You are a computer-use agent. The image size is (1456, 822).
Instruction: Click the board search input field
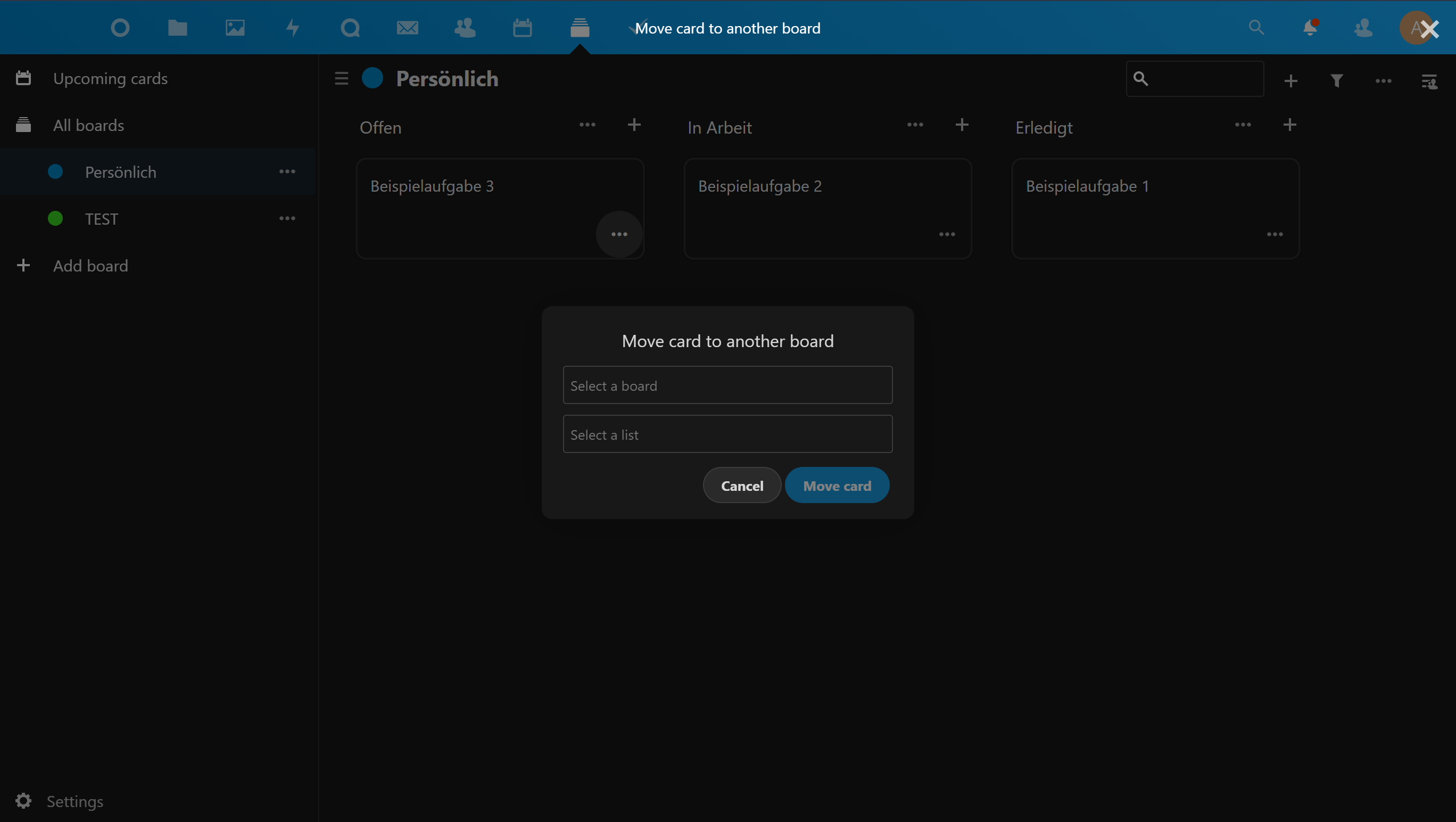coord(1204,79)
